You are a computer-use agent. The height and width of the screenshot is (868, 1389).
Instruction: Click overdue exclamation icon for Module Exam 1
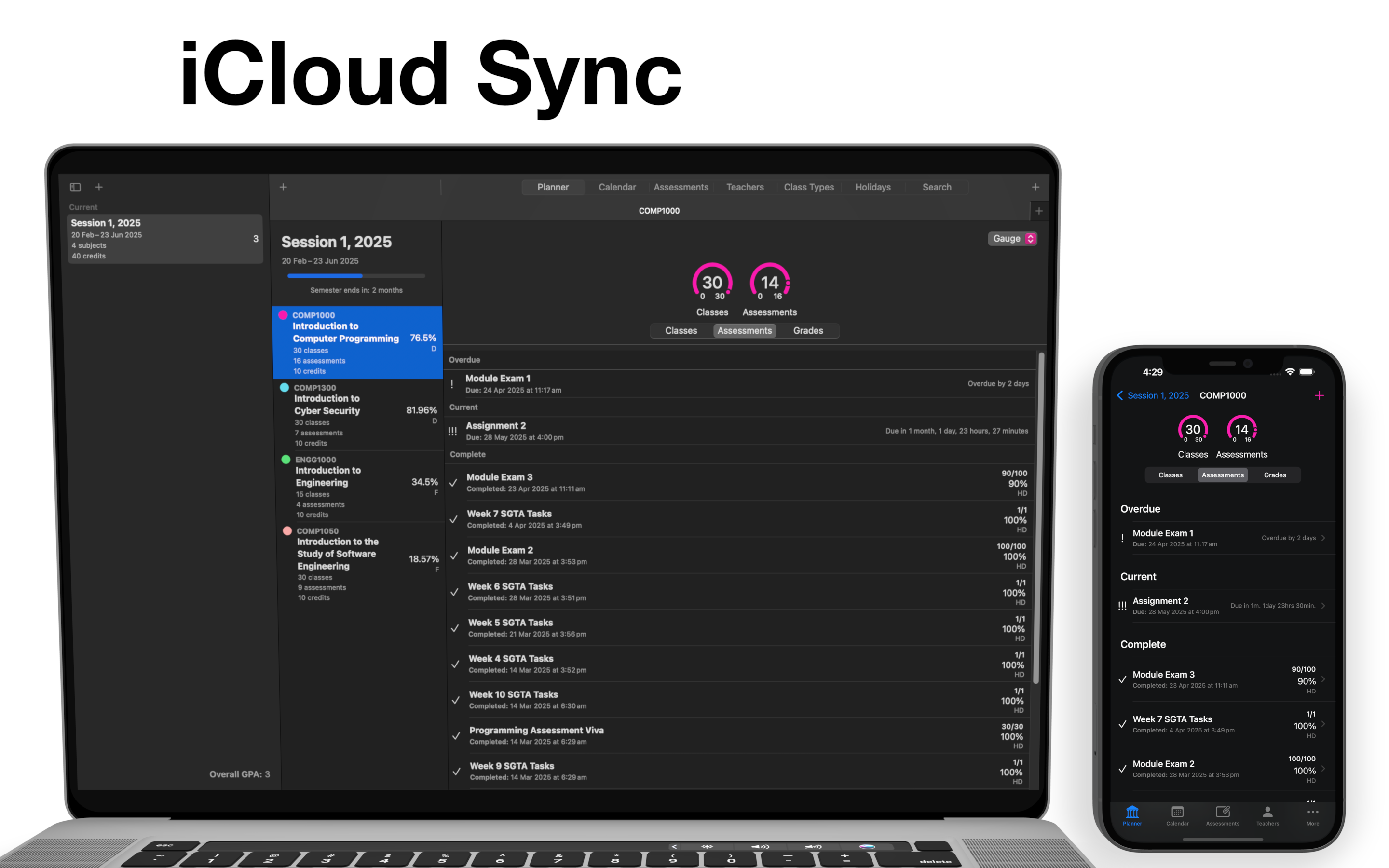pos(452,383)
